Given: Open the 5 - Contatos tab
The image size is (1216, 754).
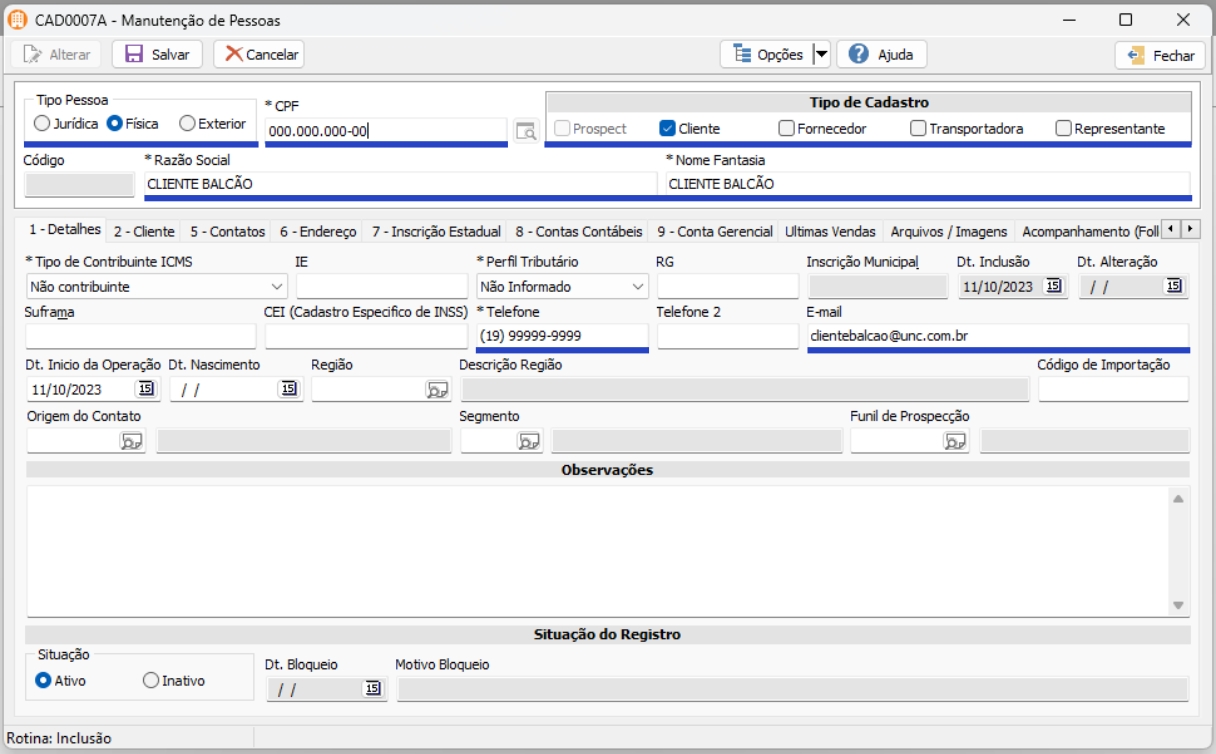Looking at the screenshot, I should point(228,231).
